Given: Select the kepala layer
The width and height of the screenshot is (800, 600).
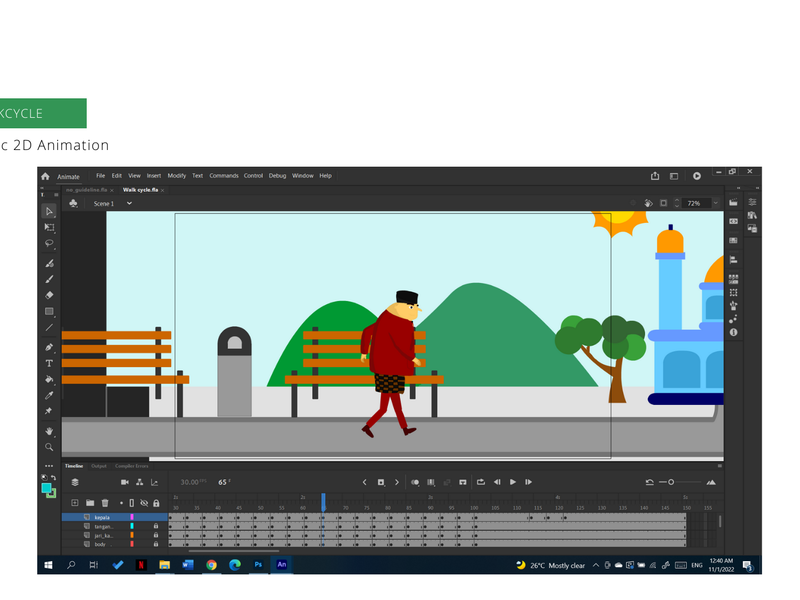Looking at the screenshot, I should 103,517.
